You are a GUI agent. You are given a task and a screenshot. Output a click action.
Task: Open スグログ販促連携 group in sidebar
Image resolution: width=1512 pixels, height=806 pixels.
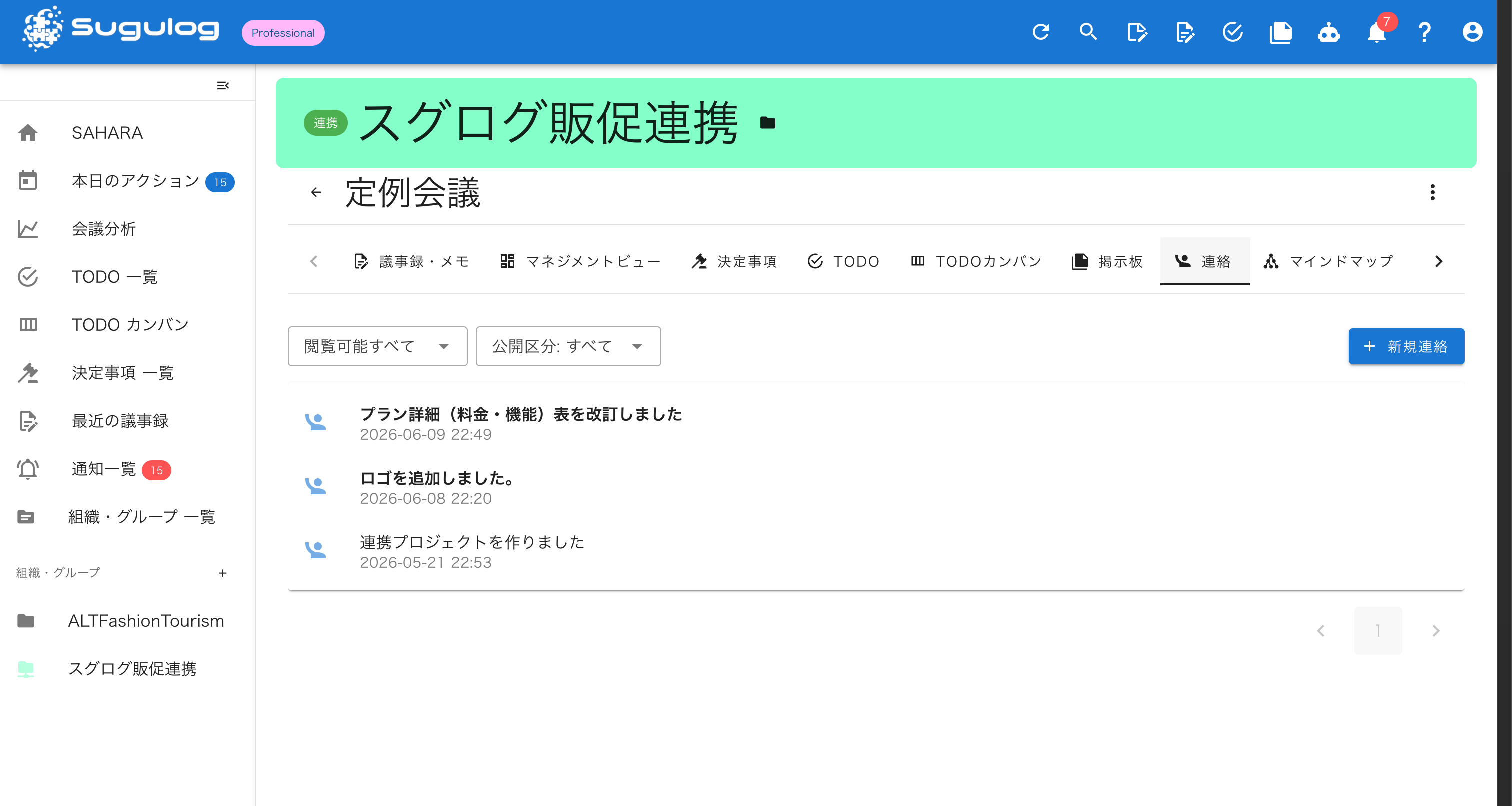tap(127, 669)
